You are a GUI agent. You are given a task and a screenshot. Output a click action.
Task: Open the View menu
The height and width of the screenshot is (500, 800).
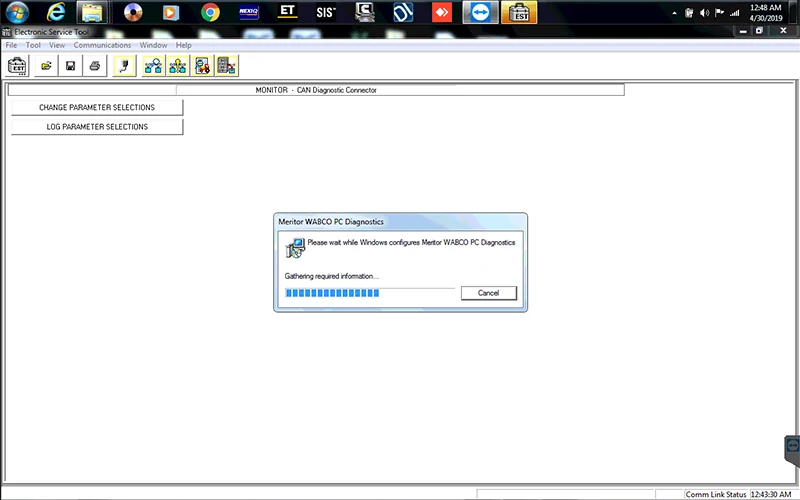[57, 45]
